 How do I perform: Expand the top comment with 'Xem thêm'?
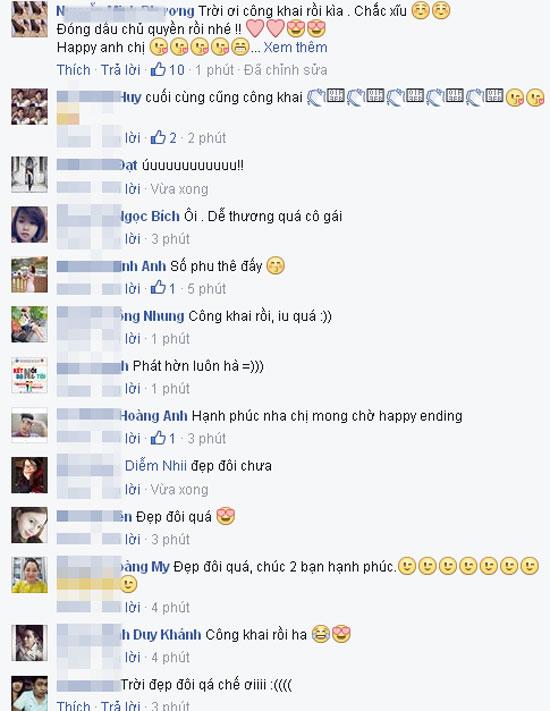(x=295, y=47)
